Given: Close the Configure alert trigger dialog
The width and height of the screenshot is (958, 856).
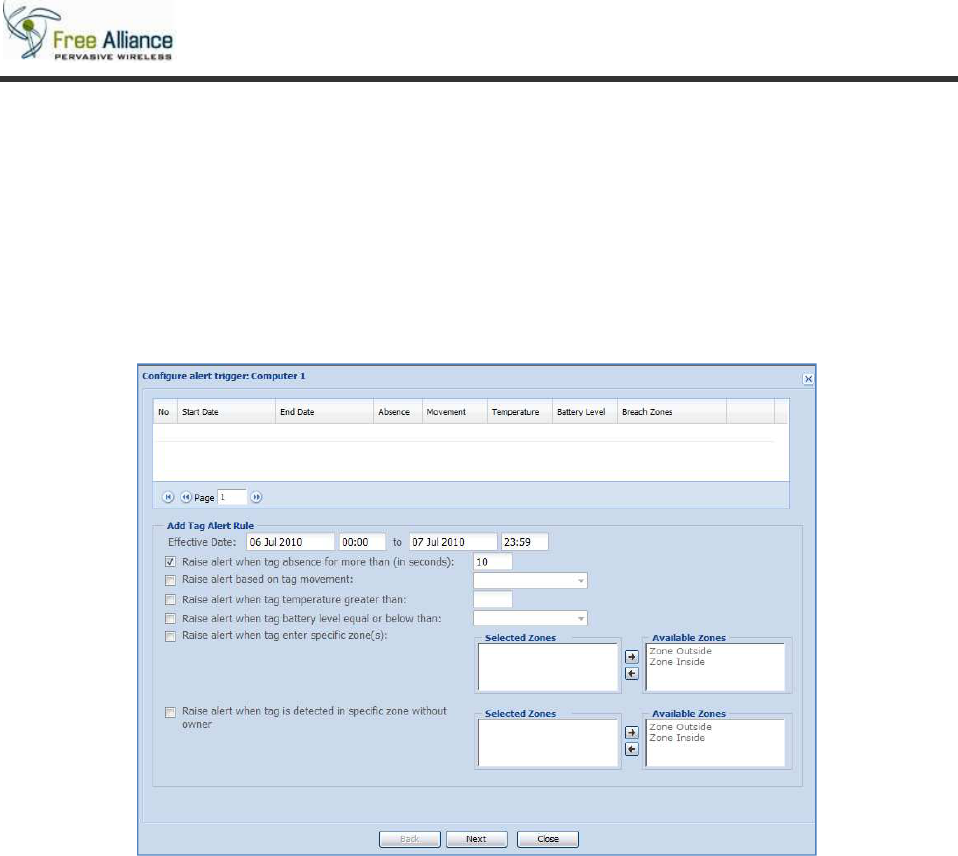Looking at the screenshot, I should 808,379.
